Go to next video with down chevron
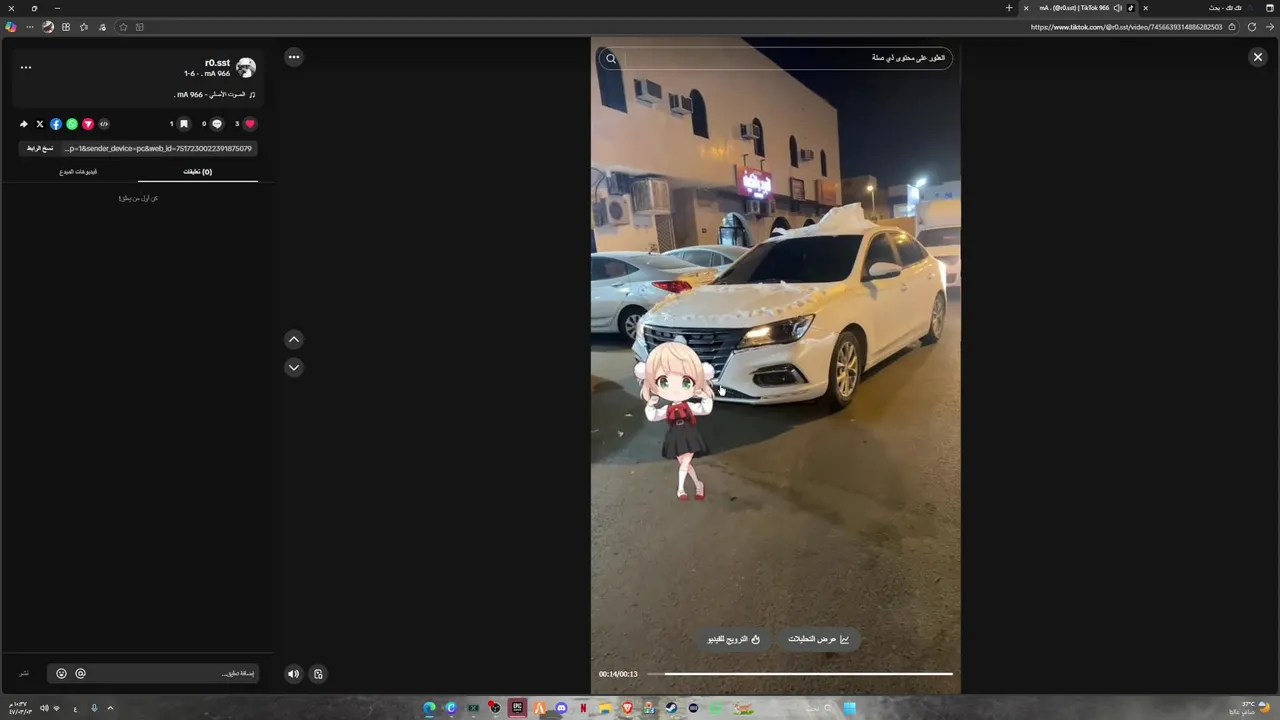This screenshot has width=1280, height=720. (294, 367)
